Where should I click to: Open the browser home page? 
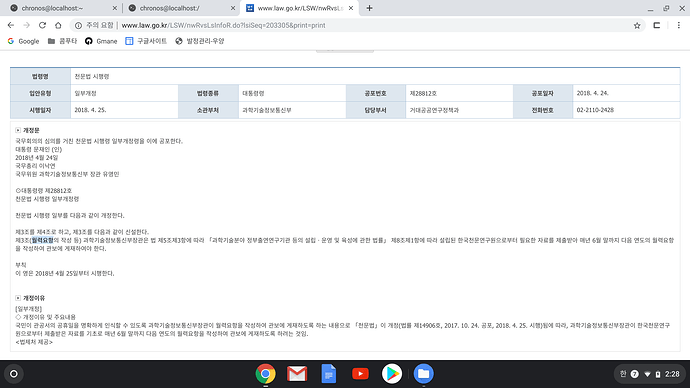(58, 26)
